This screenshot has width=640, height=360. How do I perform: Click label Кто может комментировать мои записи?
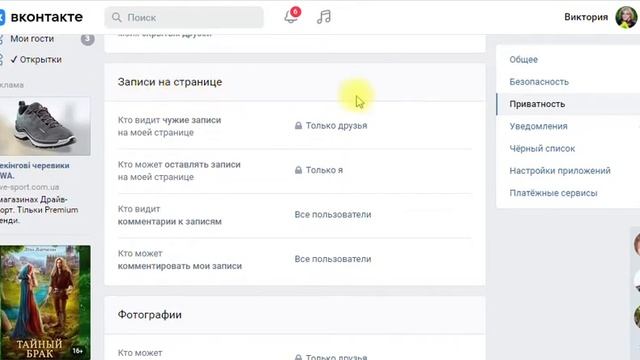tap(180, 260)
